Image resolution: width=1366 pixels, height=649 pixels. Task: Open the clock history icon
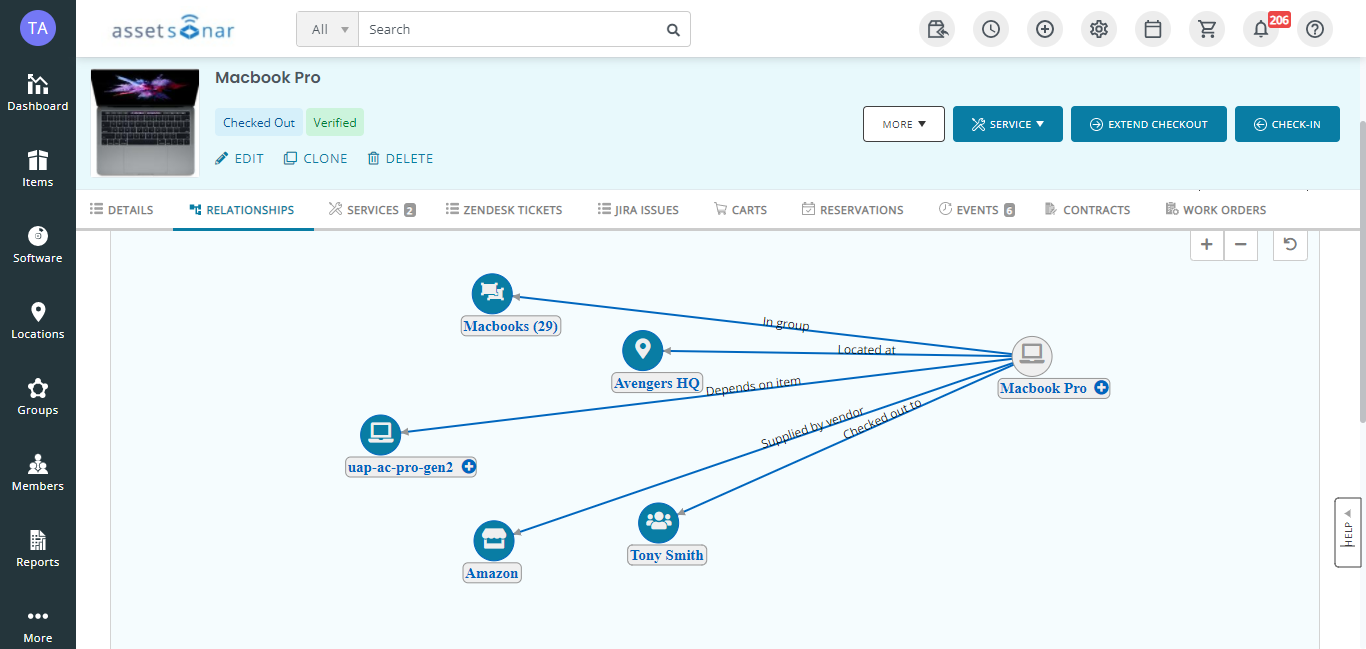point(991,29)
